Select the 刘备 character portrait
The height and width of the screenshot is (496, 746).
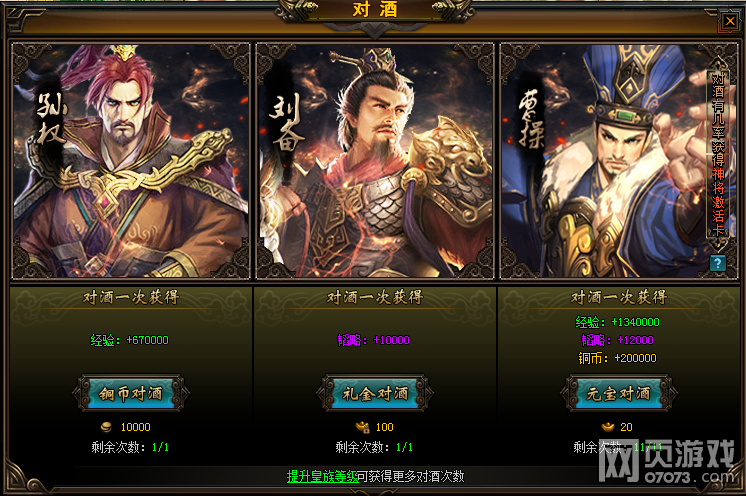click(375, 161)
